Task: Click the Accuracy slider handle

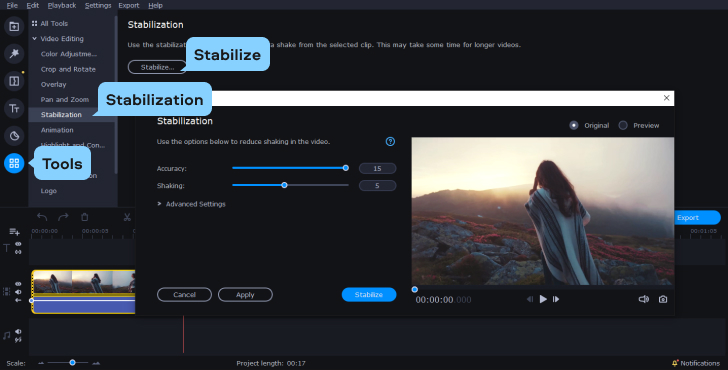Action: (345, 168)
